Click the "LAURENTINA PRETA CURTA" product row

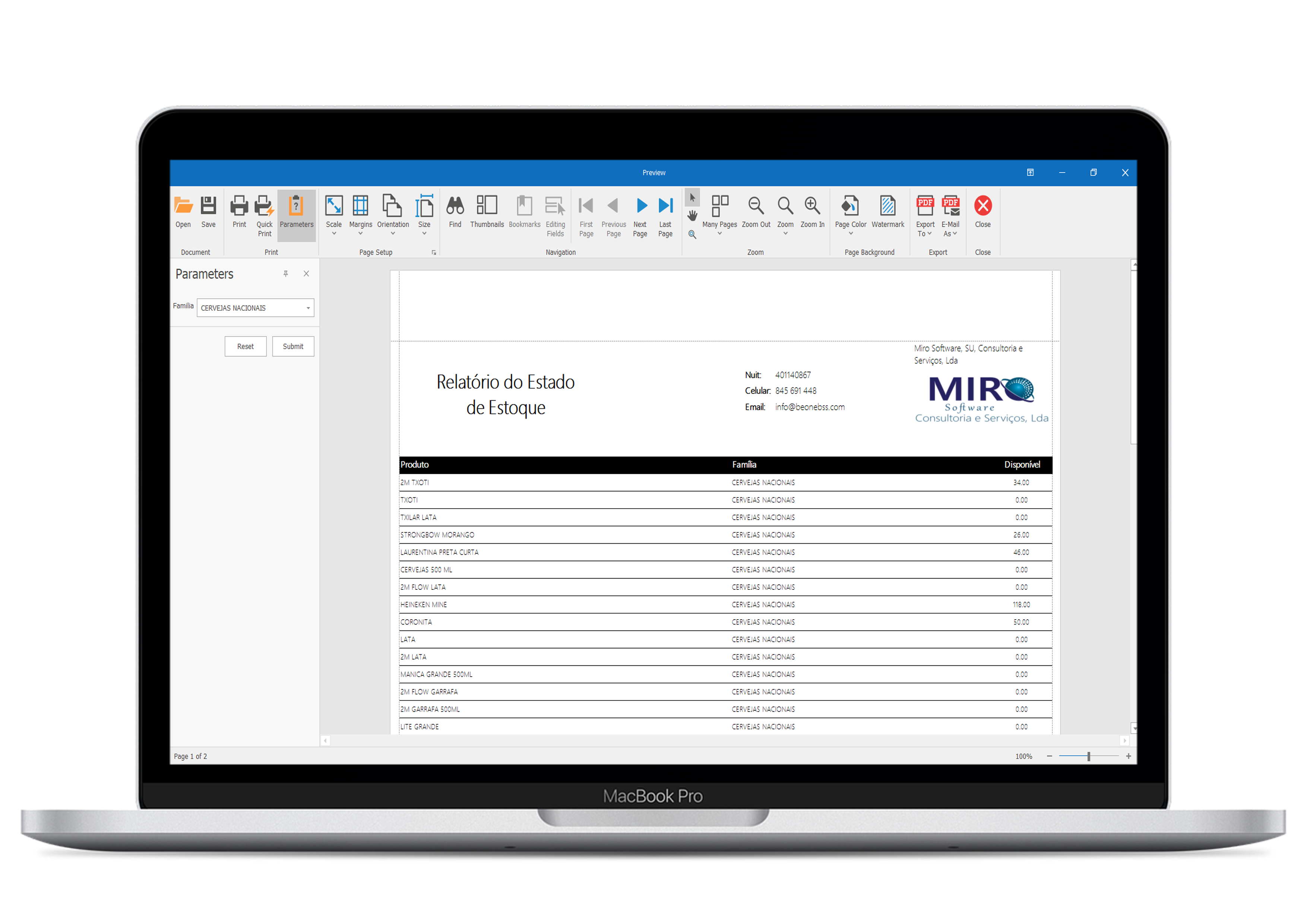pyautogui.click(x=726, y=552)
